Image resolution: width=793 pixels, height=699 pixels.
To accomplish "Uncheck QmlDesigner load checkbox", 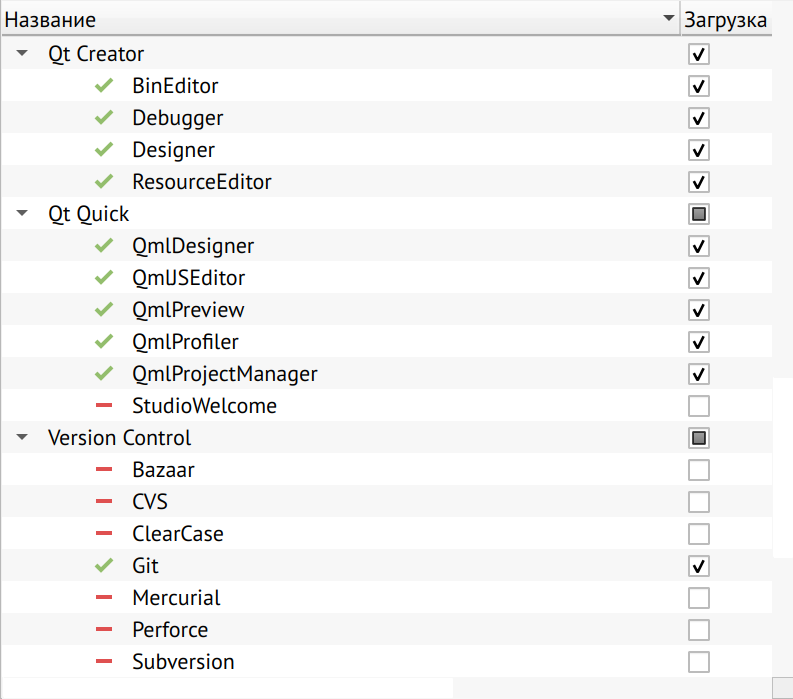I will click(698, 246).
